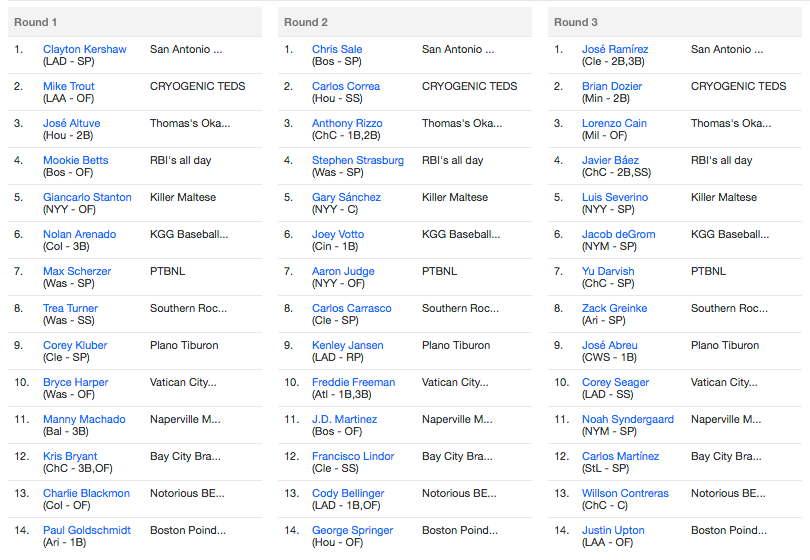The width and height of the screenshot is (810, 560).
Task: Open George Springer player page
Action: tap(352, 530)
